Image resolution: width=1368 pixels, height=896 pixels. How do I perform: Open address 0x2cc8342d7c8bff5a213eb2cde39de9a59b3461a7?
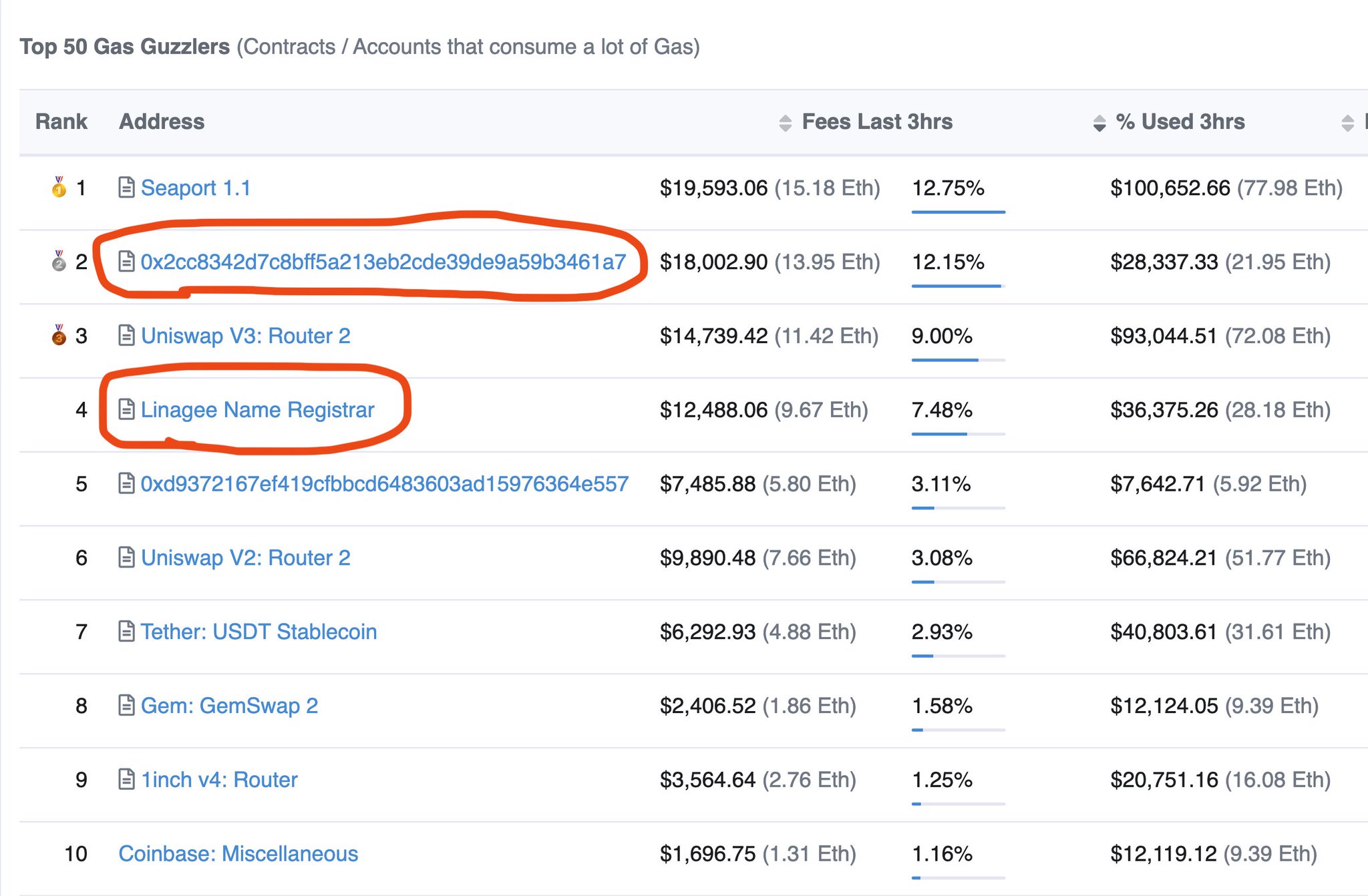pyautogui.click(x=383, y=262)
